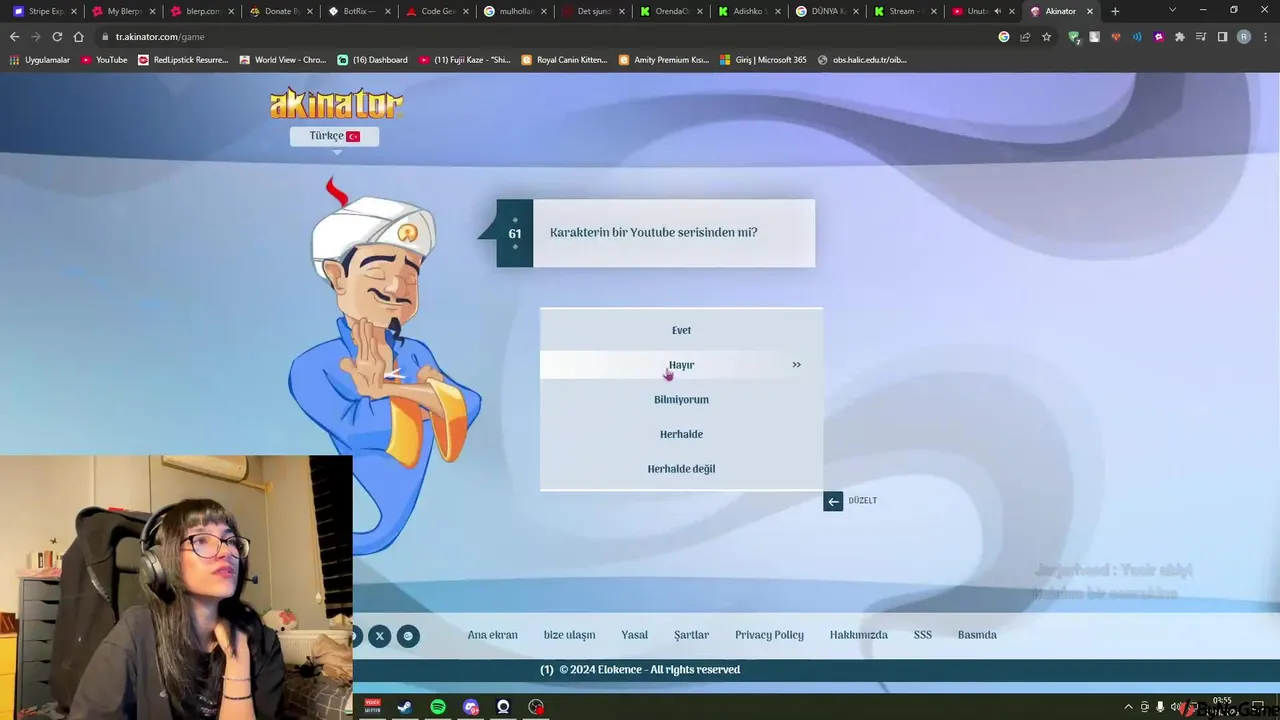The image size is (1280, 720).
Task: Open the Royal Canin Kitten bookmark
Action: point(565,60)
